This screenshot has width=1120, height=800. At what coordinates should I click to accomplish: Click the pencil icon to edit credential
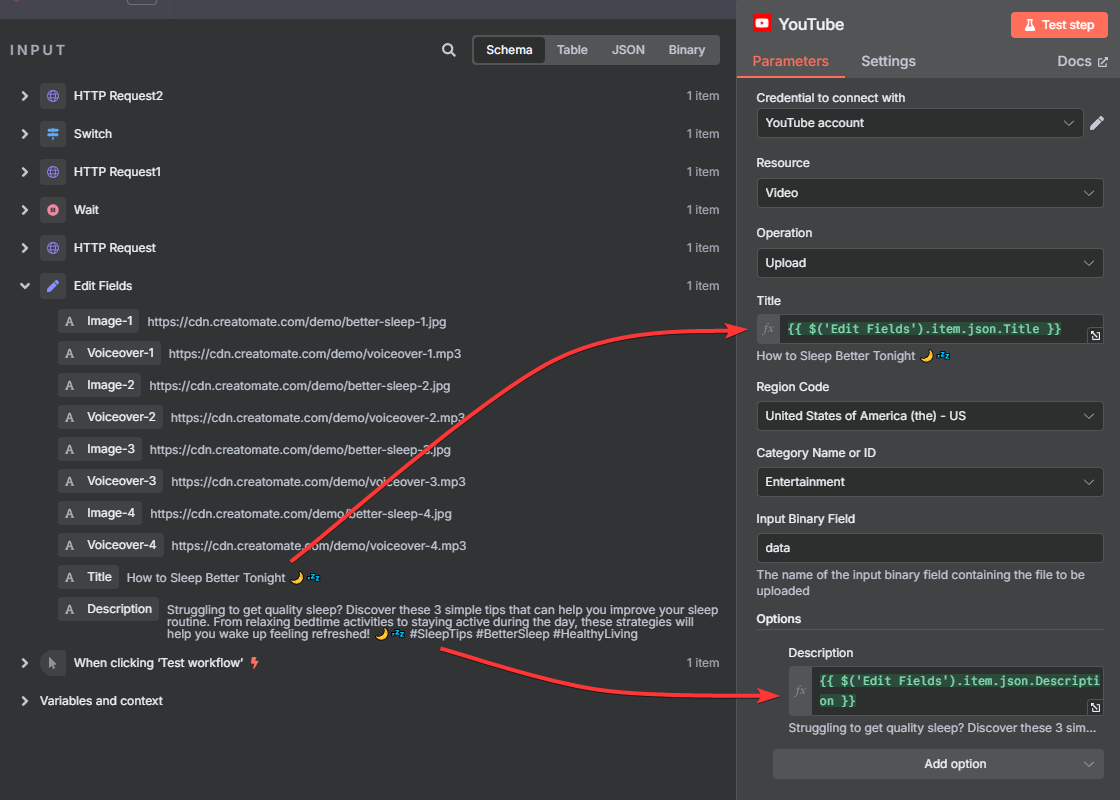pos(1097,123)
